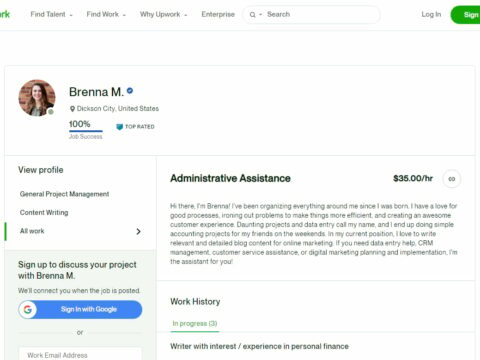Click the Upwork logo

5,14
